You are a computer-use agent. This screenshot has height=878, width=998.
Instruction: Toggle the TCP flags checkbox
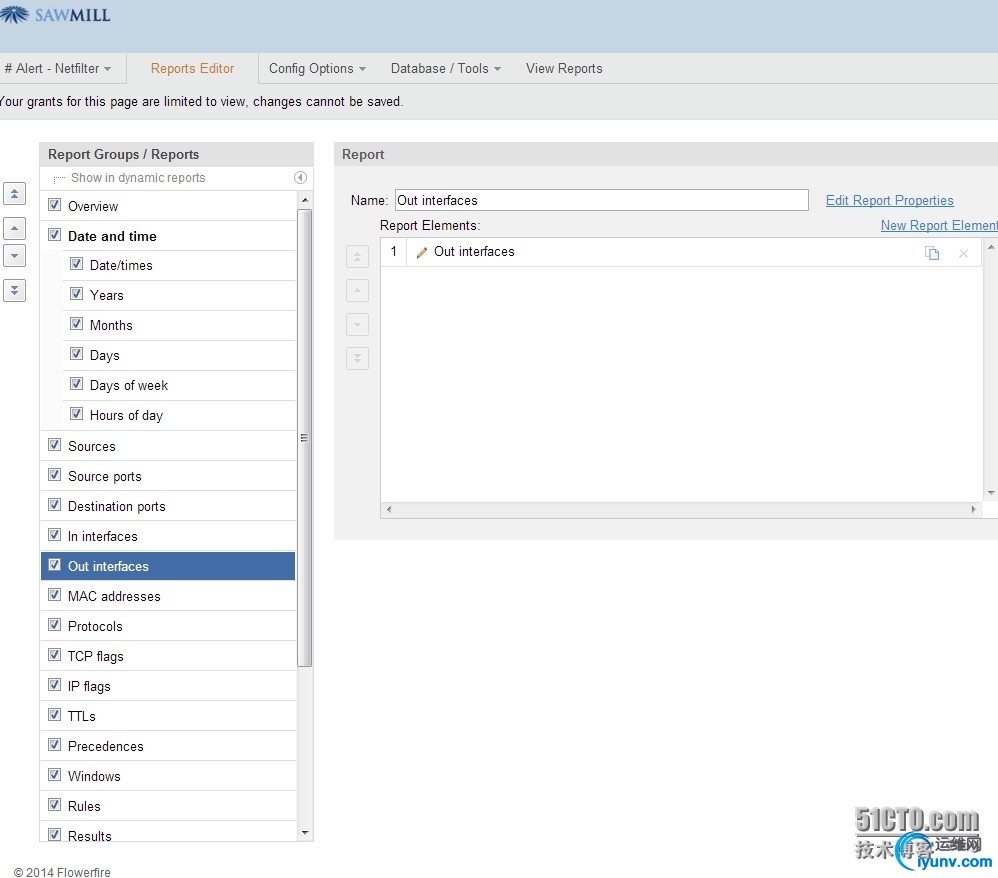point(55,655)
